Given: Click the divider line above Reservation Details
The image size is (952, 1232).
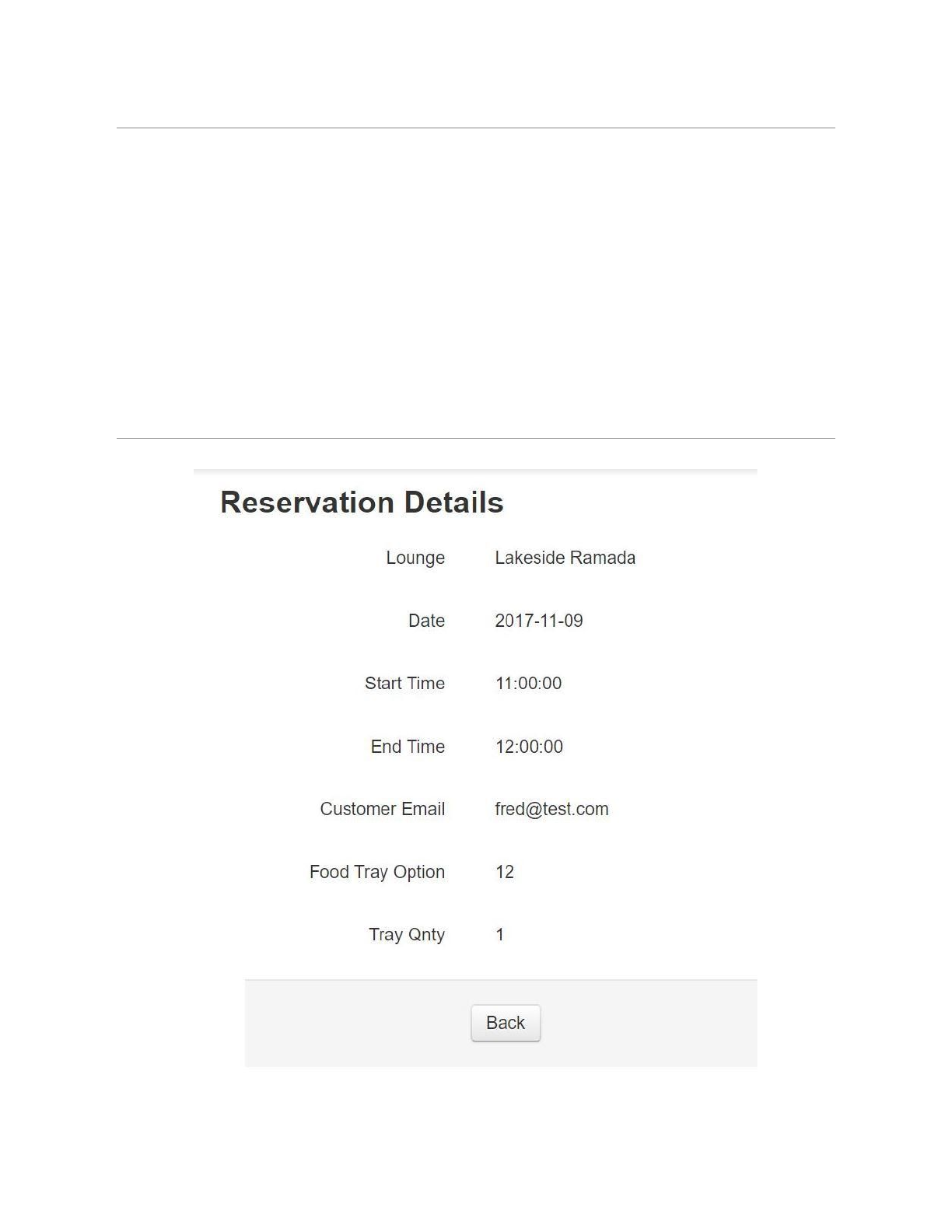Looking at the screenshot, I should pyautogui.click(x=476, y=438).
